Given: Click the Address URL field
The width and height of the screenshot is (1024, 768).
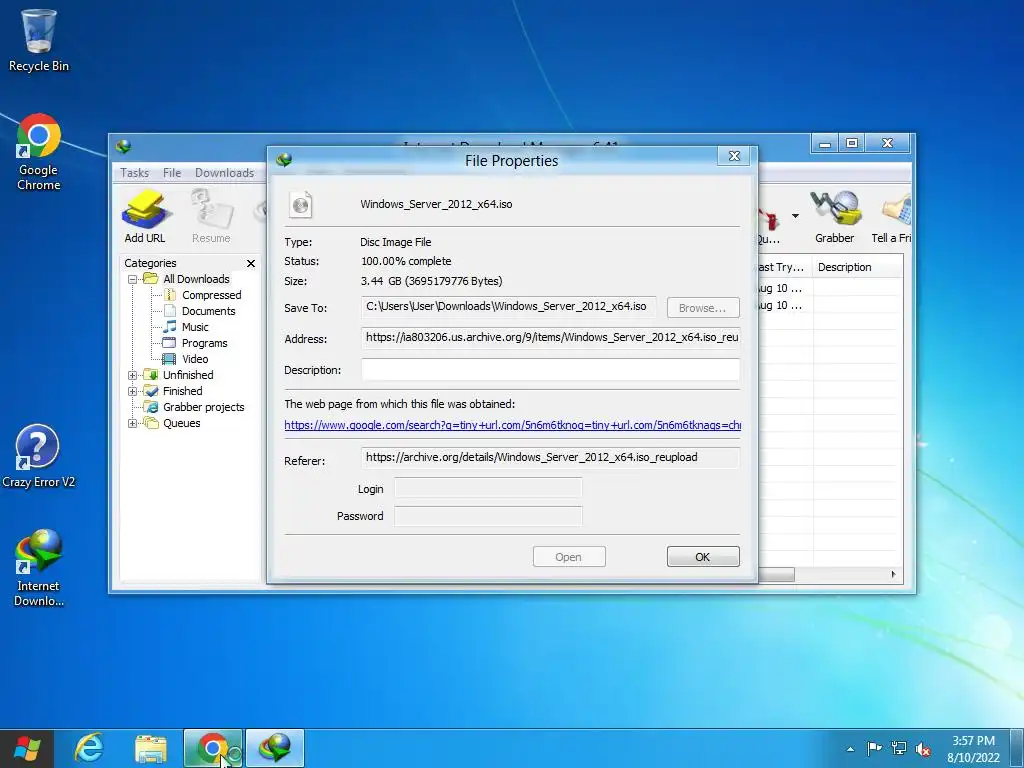Looking at the screenshot, I should (x=550, y=338).
